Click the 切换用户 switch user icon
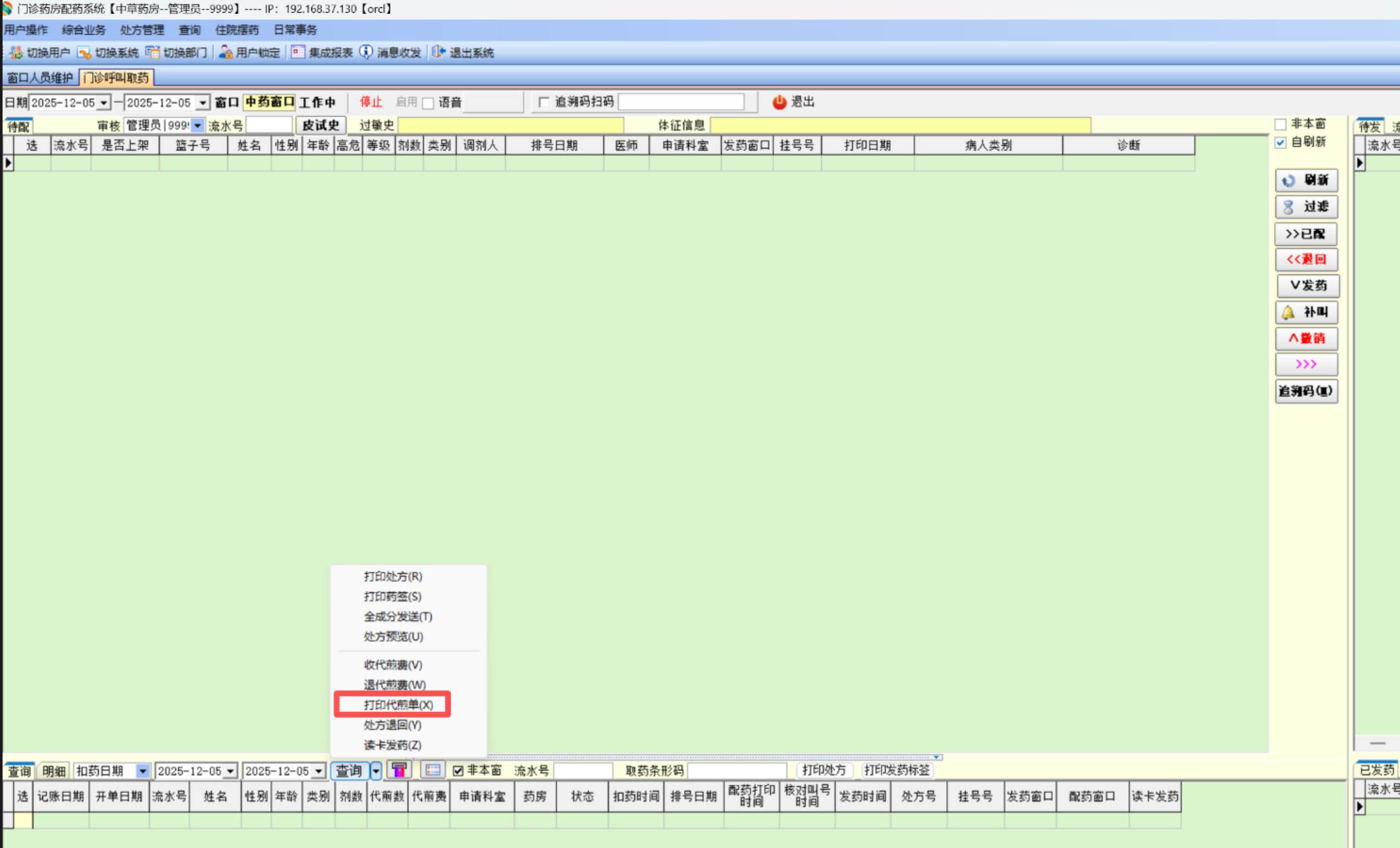The width and height of the screenshot is (1400, 848). [x=16, y=53]
